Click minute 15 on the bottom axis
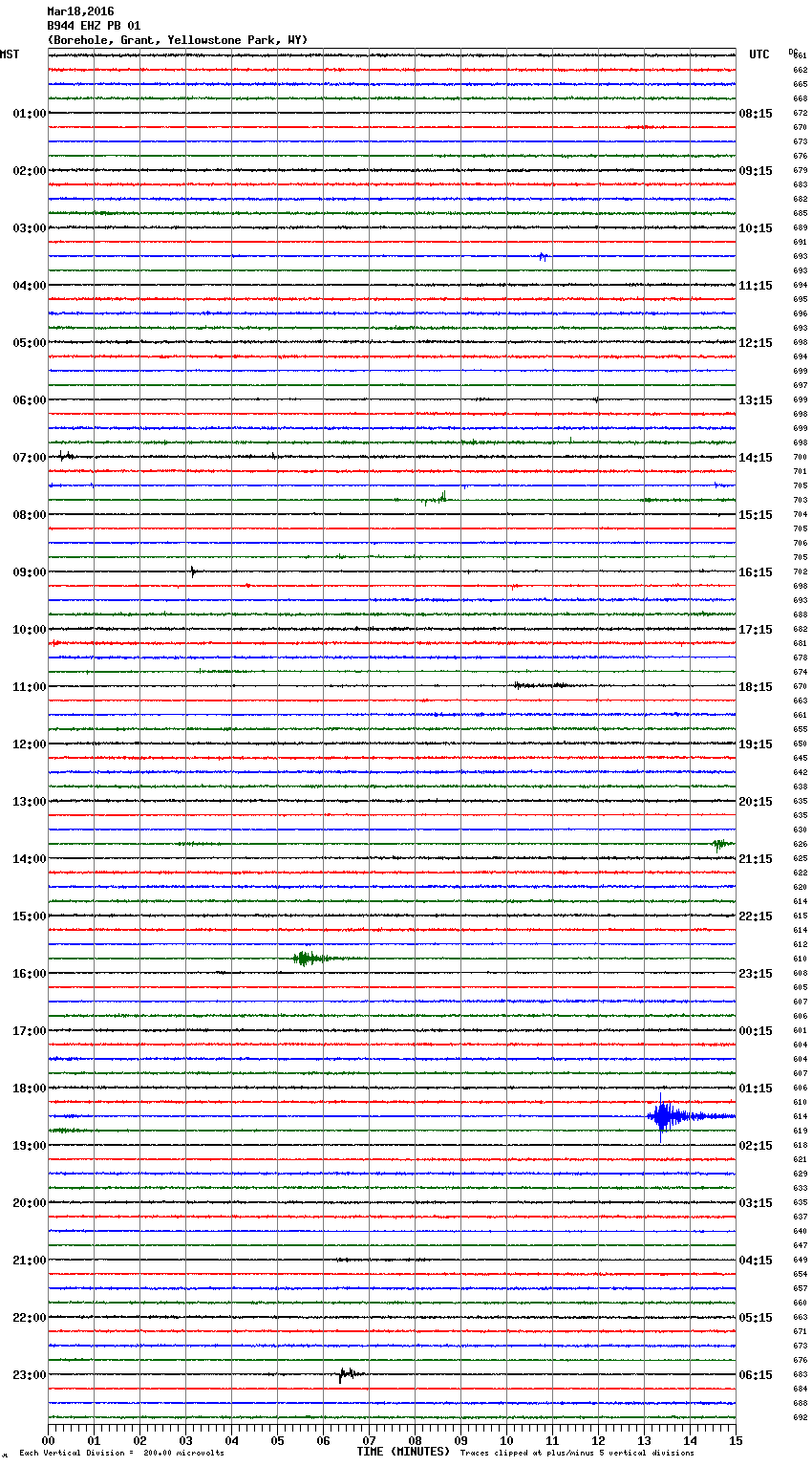This screenshot has height=1466, width=812. (x=735, y=1440)
